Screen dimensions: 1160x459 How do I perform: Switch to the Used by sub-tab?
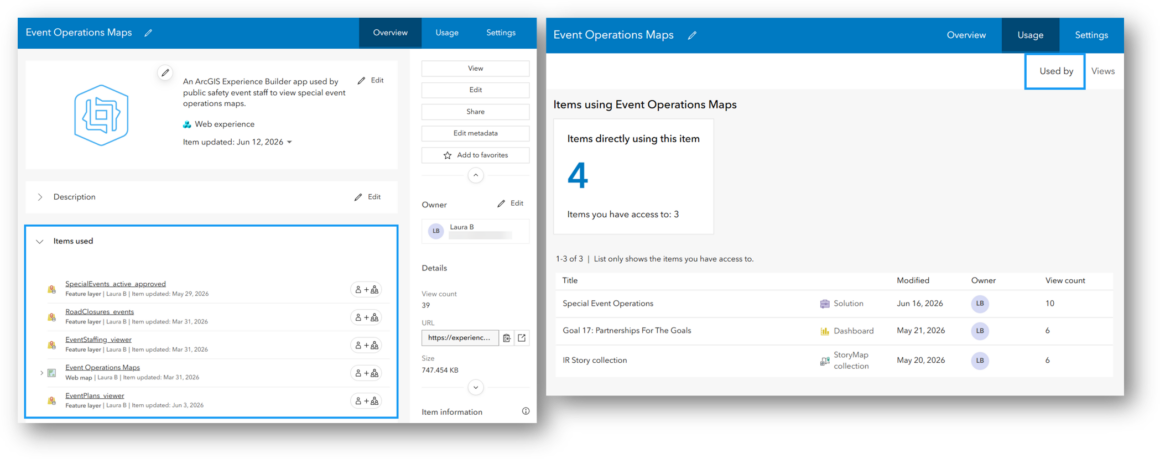pyautogui.click(x=1056, y=72)
